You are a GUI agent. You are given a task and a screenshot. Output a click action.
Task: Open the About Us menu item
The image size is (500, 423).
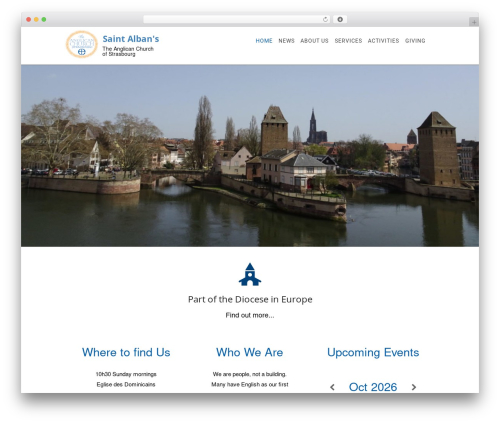click(314, 41)
